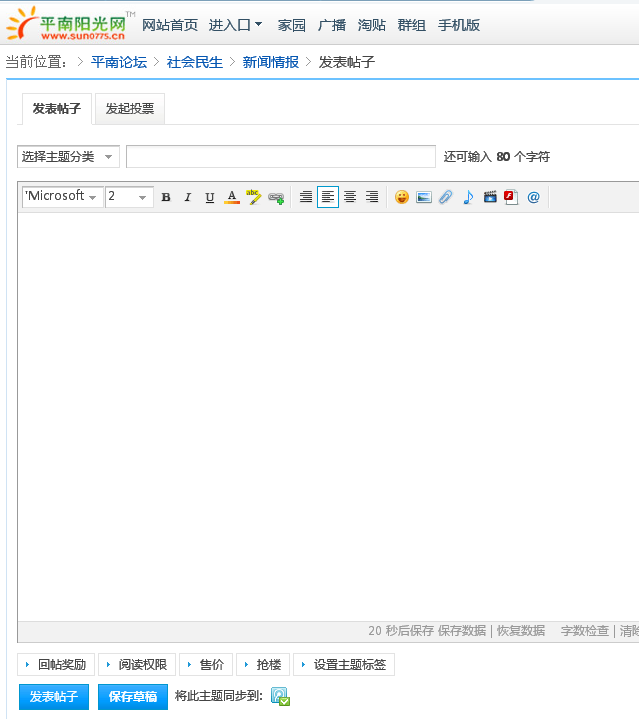Viewport: 639px width, 719px height.
Task: Open the 选择主题分类 dropdown
Action: 68,157
